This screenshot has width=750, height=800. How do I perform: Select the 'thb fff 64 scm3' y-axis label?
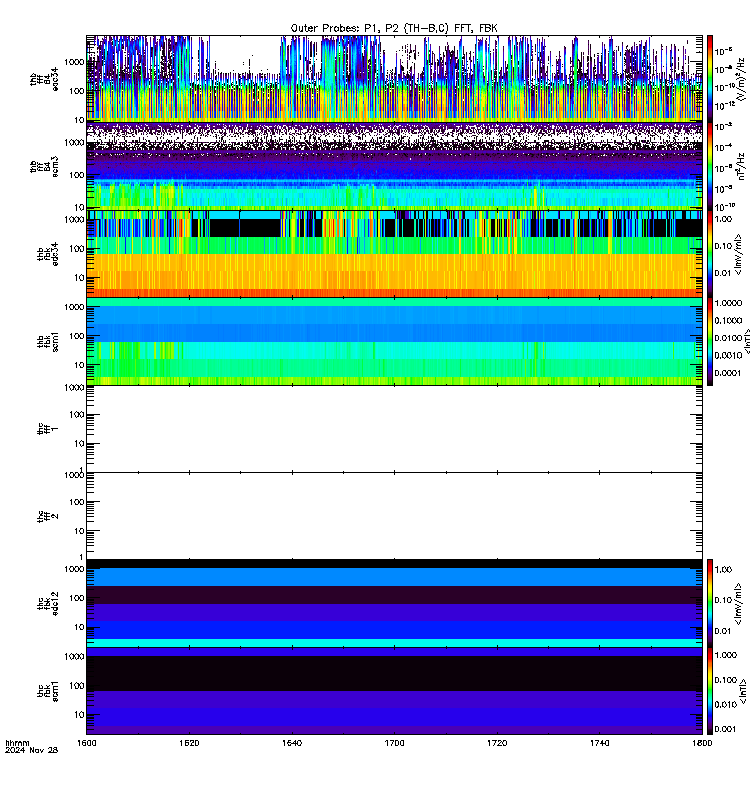tap(45, 166)
